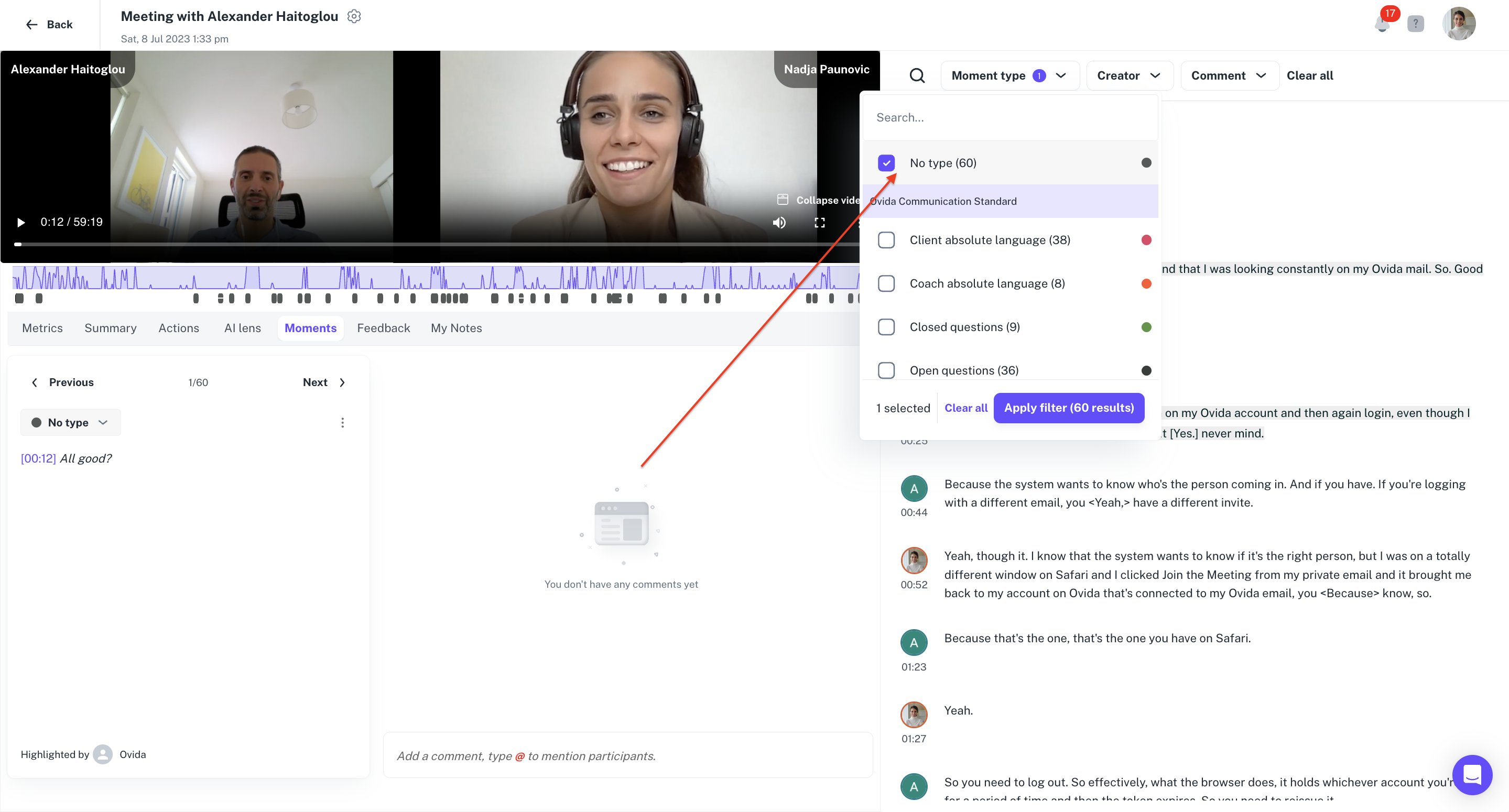The width and height of the screenshot is (1509, 812).
Task: Focus the moment type Search field
Action: click(1010, 118)
